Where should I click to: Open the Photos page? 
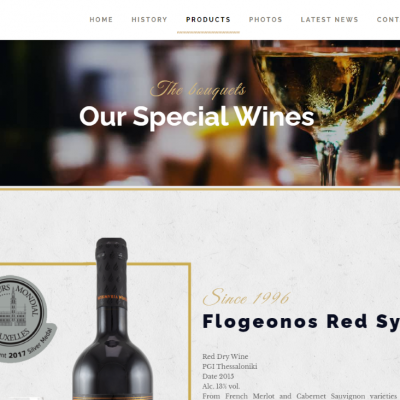[266, 20]
